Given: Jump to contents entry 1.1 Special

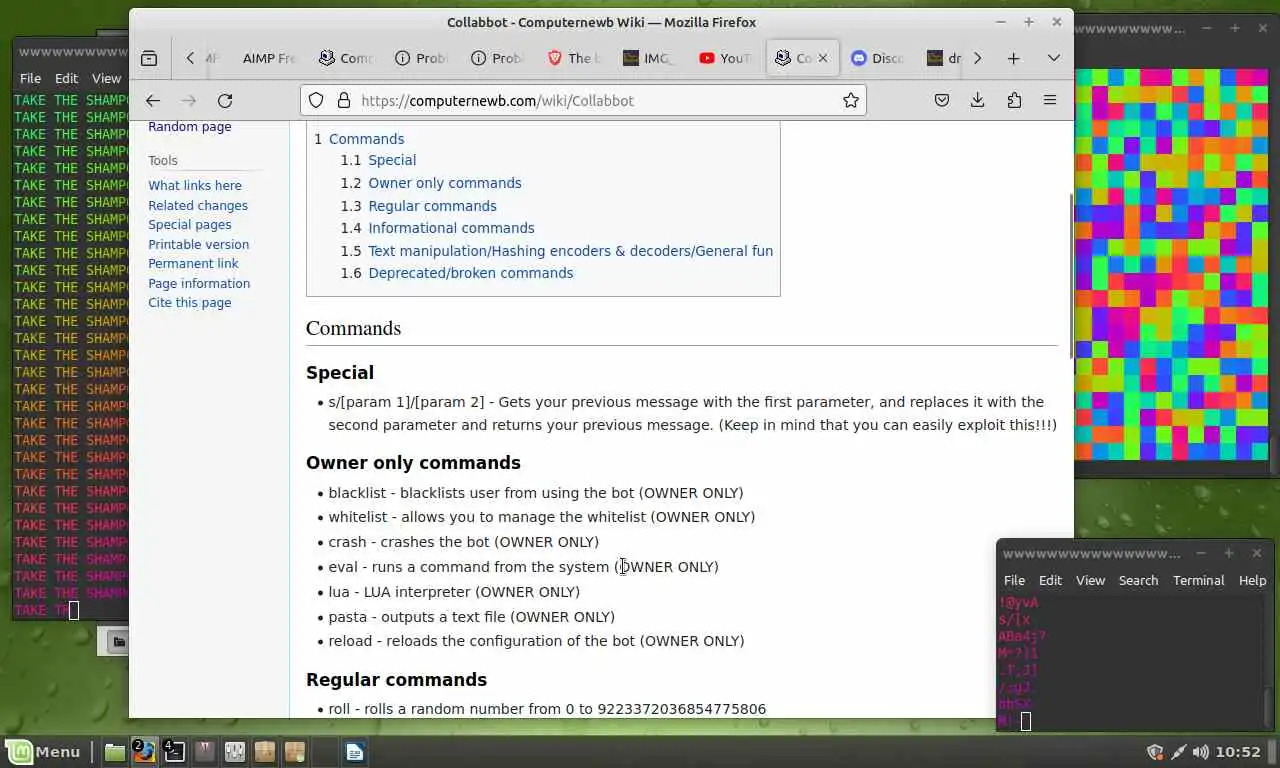Looking at the screenshot, I should (x=378, y=160).
